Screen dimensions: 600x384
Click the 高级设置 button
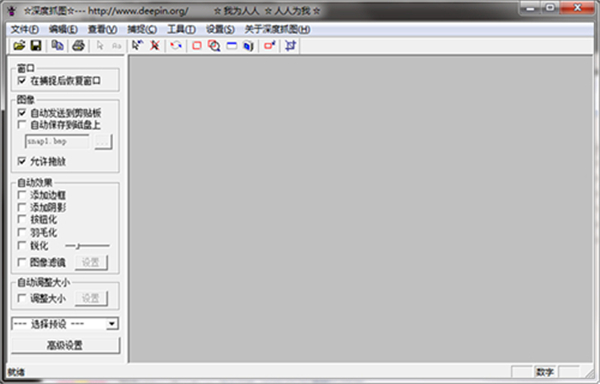pos(65,345)
